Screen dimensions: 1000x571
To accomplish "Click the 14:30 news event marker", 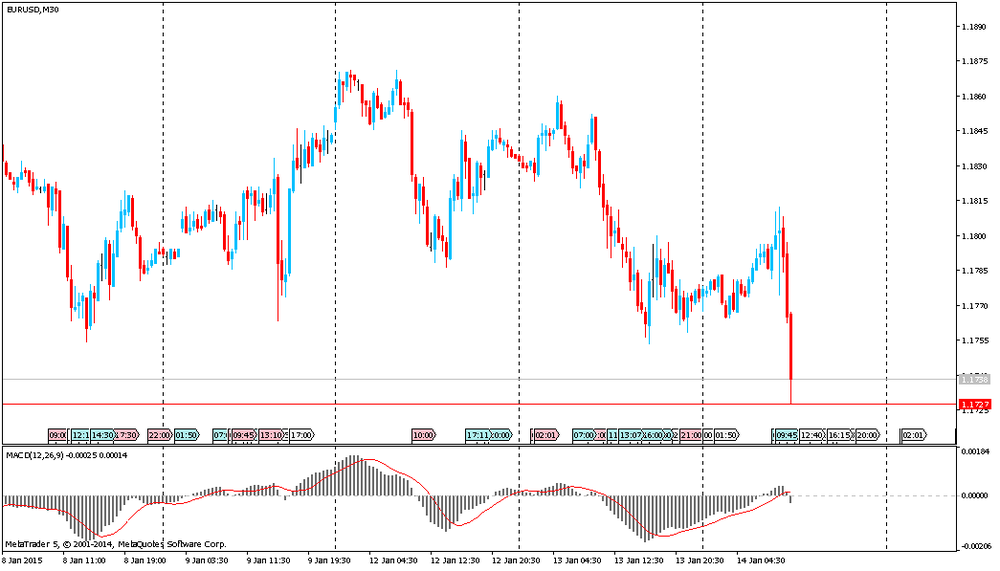I will (x=102, y=435).
